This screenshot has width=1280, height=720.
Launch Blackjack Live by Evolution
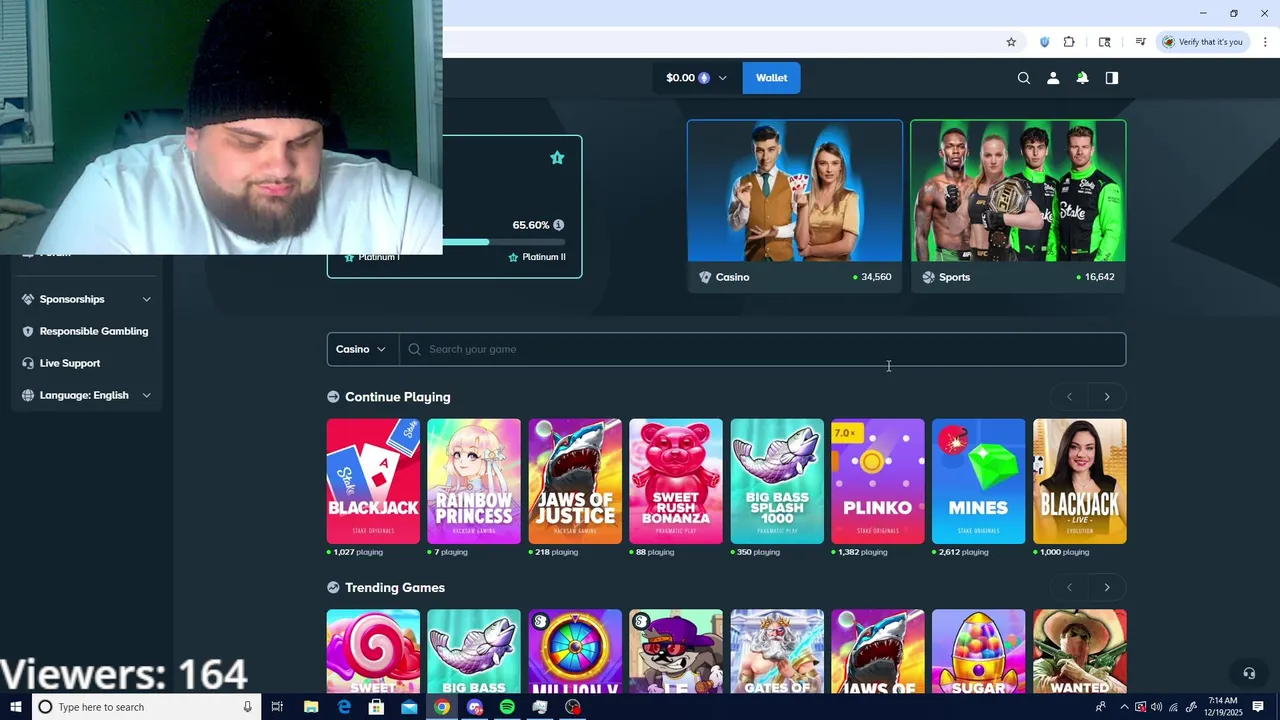[x=1080, y=481]
